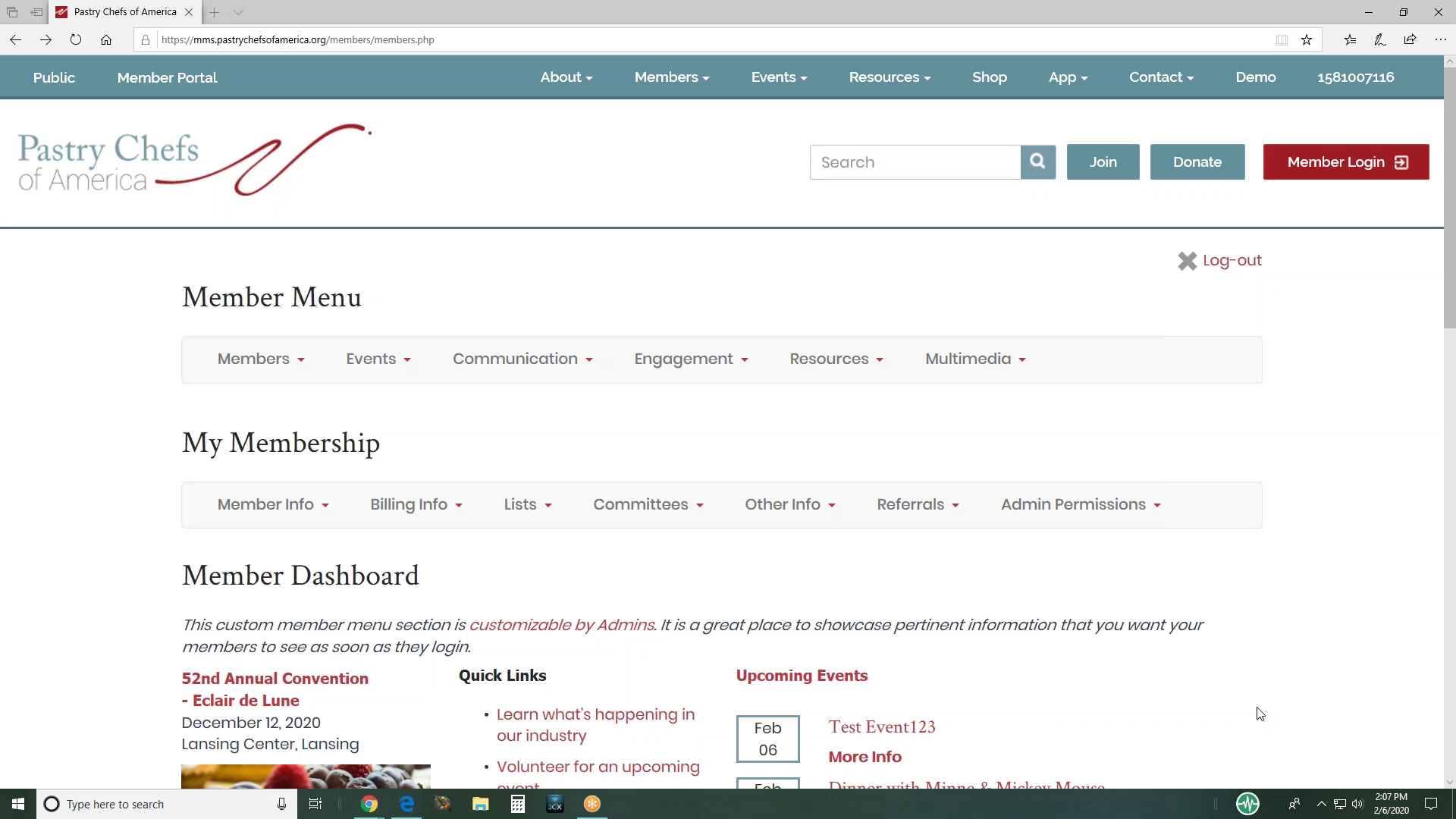Go to browser Home page
Screen dimensions: 1456x819
pyautogui.click(x=106, y=39)
